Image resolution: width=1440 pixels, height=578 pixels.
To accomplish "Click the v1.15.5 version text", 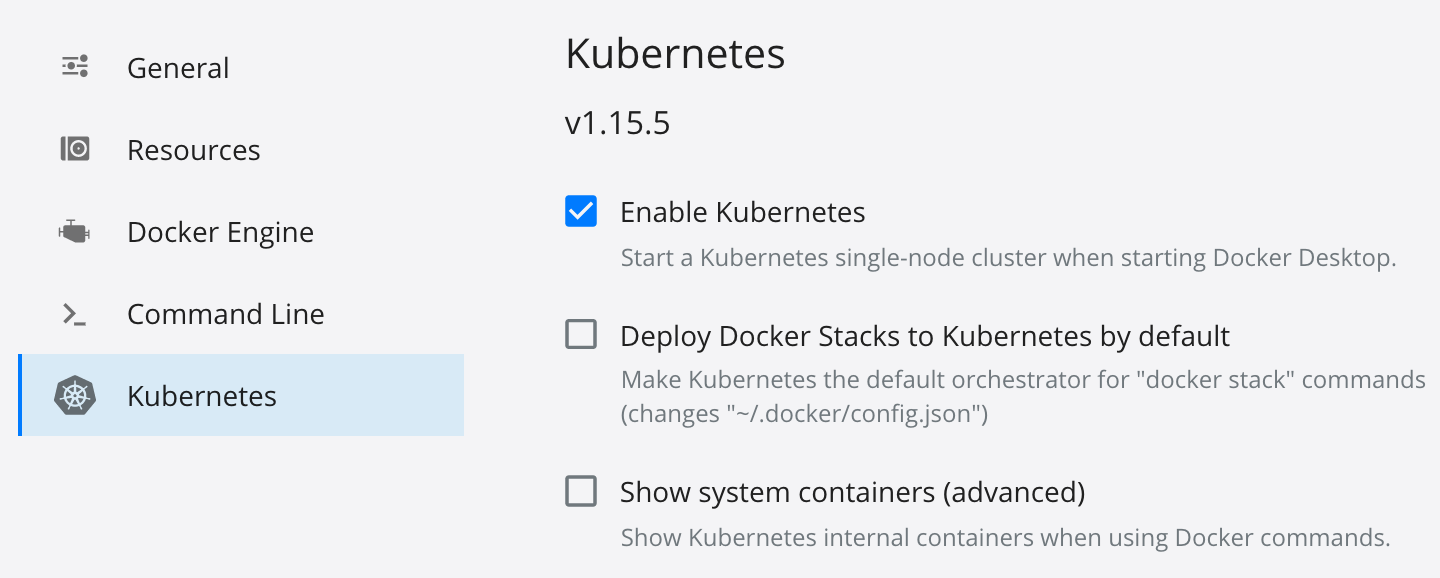I will (x=617, y=124).
